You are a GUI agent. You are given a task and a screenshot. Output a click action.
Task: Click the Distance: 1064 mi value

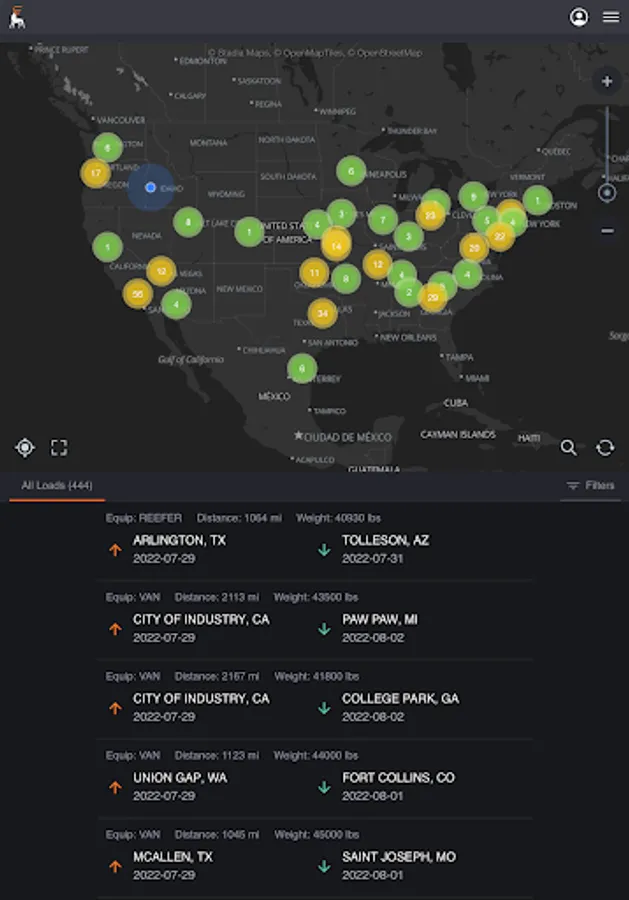(x=239, y=518)
